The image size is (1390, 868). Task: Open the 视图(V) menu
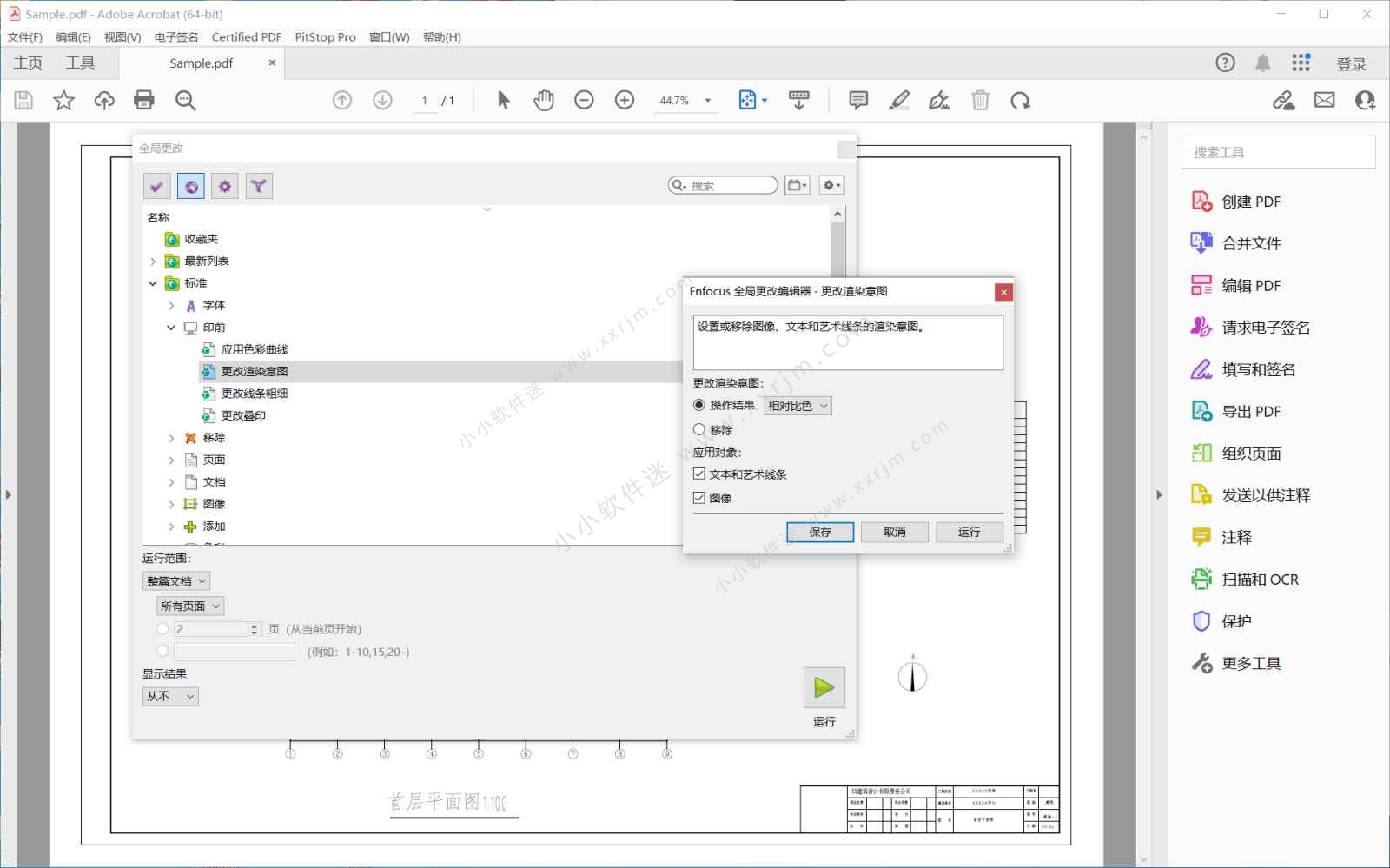pos(122,37)
